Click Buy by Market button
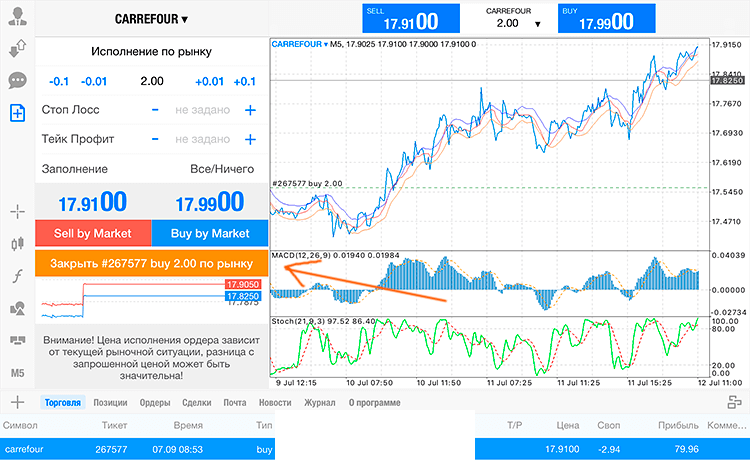The image size is (750, 460). pos(210,233)
